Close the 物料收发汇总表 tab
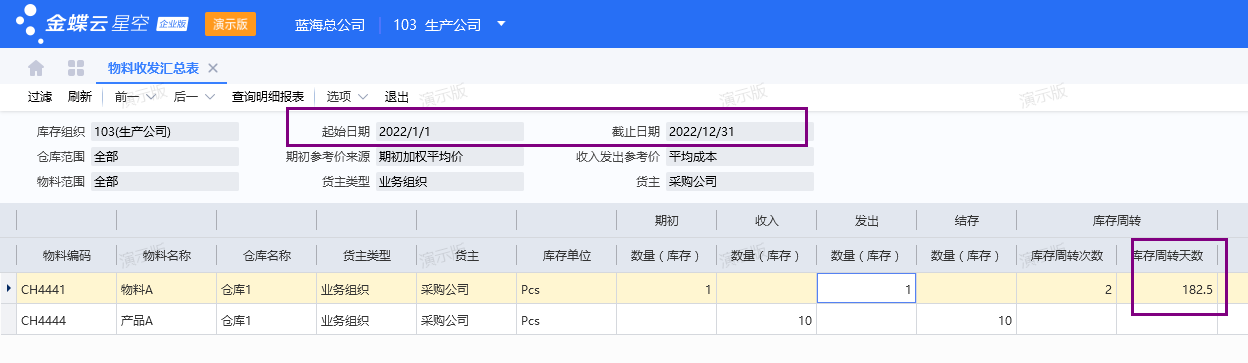 click(x=213, y=68)
